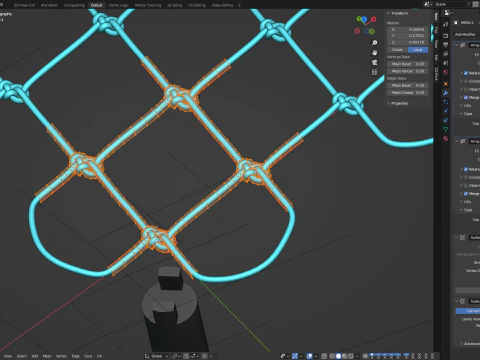Open the Vertex menu in viewport header
Viewport: 480px width, 360px height.
pyautogui.click(x=61, y=356)
